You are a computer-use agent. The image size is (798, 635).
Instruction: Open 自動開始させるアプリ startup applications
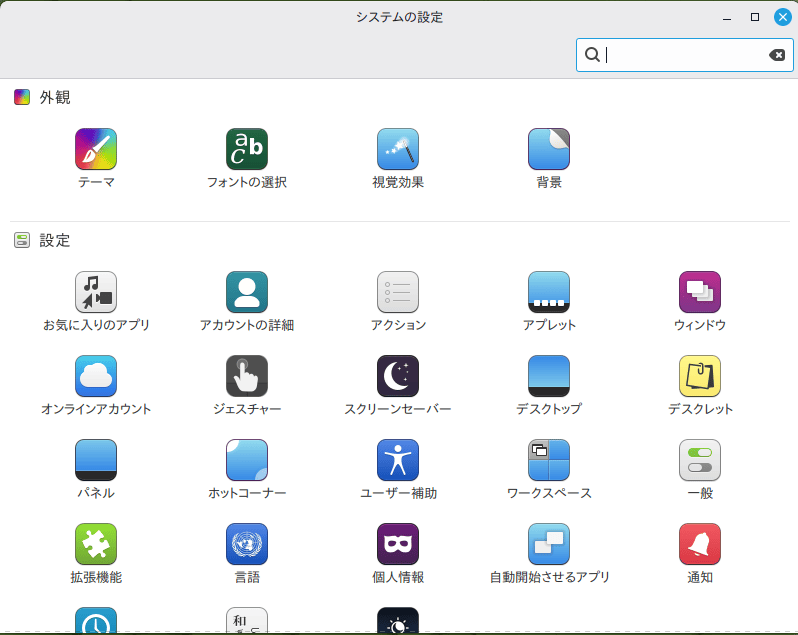[549, 544]
